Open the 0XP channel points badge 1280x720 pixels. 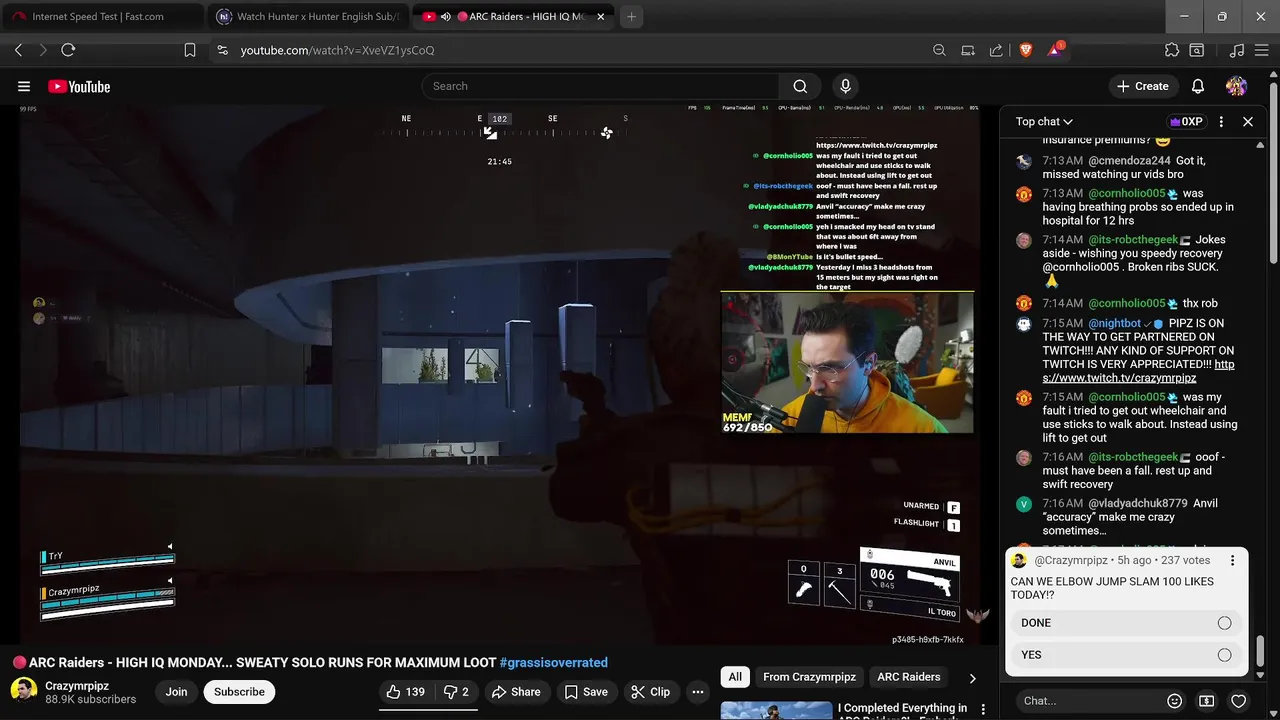[x=1186, y=122]
